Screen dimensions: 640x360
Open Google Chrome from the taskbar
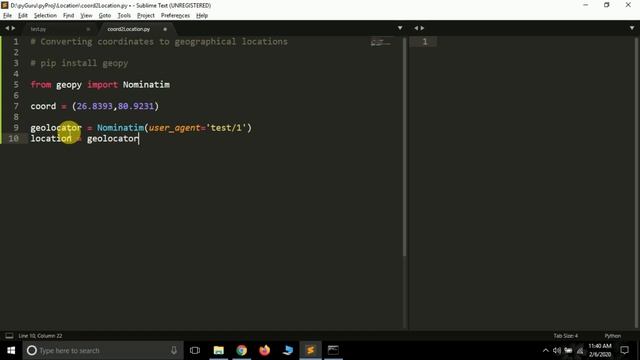242,350
